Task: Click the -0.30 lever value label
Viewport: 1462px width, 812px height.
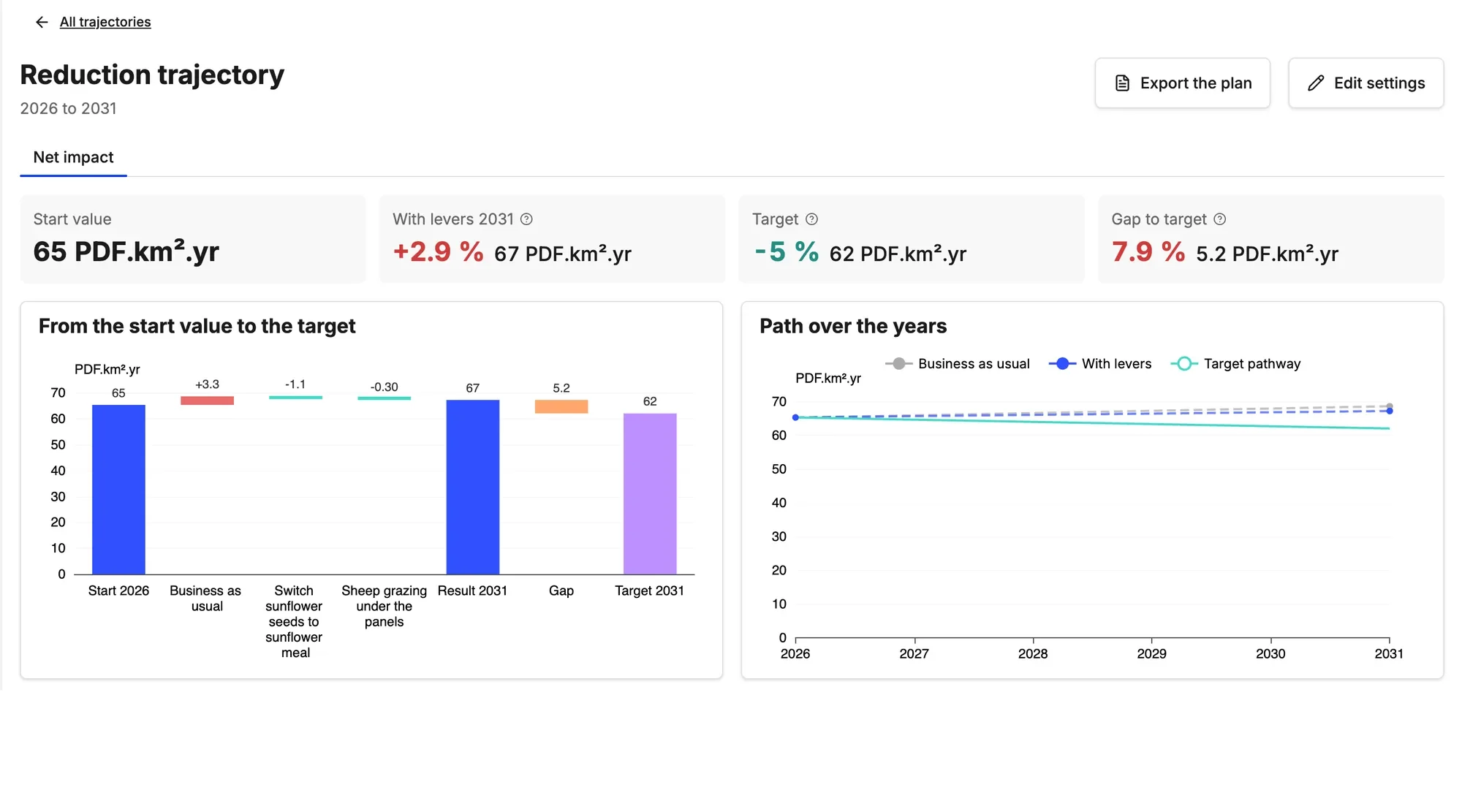Action: click(x=384, y=387)
